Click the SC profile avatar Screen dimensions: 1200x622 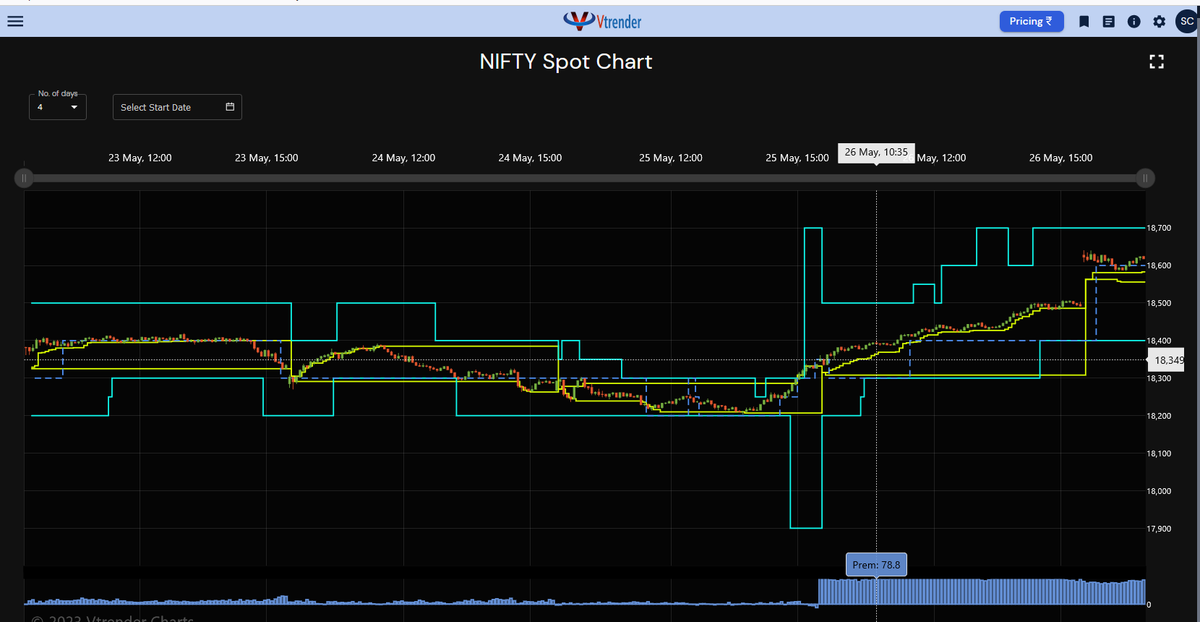(x=1186, y=21)
